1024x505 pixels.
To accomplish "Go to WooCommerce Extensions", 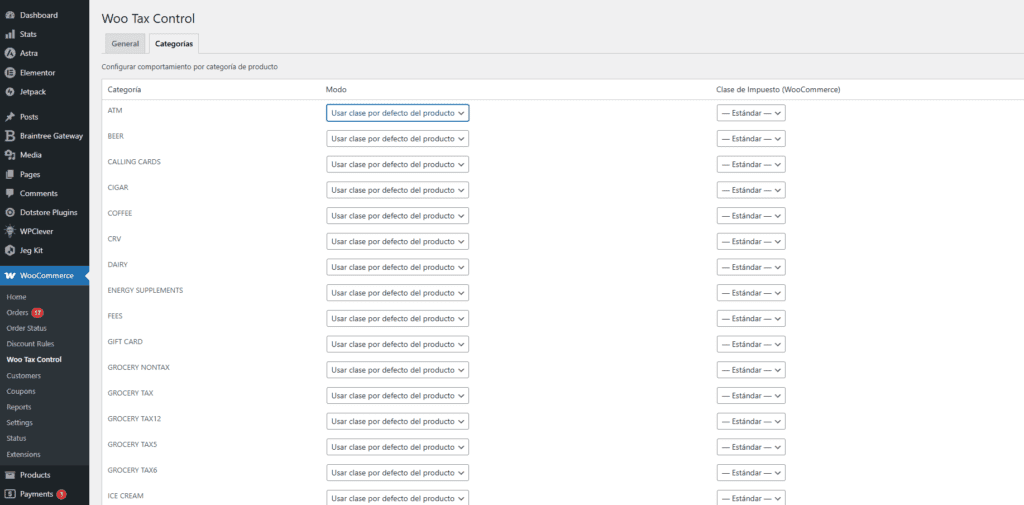I will (24, 454).
